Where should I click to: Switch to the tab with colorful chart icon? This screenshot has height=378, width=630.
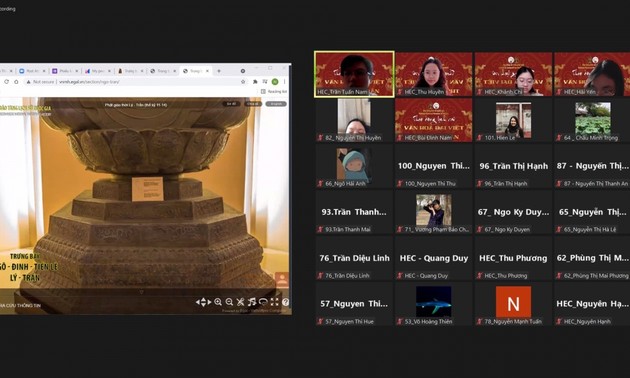pyautogui.click(x=98, y=71)
